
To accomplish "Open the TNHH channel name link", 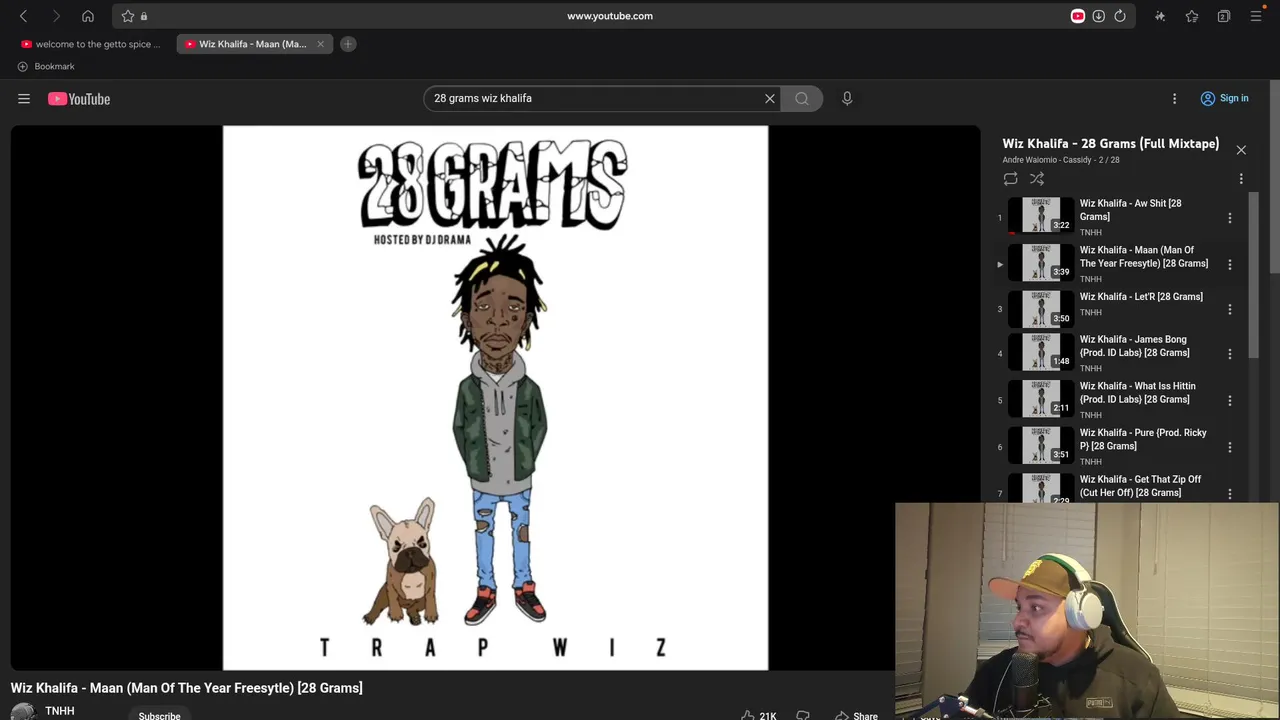I will pyautogui.click(x=60, y=711).
